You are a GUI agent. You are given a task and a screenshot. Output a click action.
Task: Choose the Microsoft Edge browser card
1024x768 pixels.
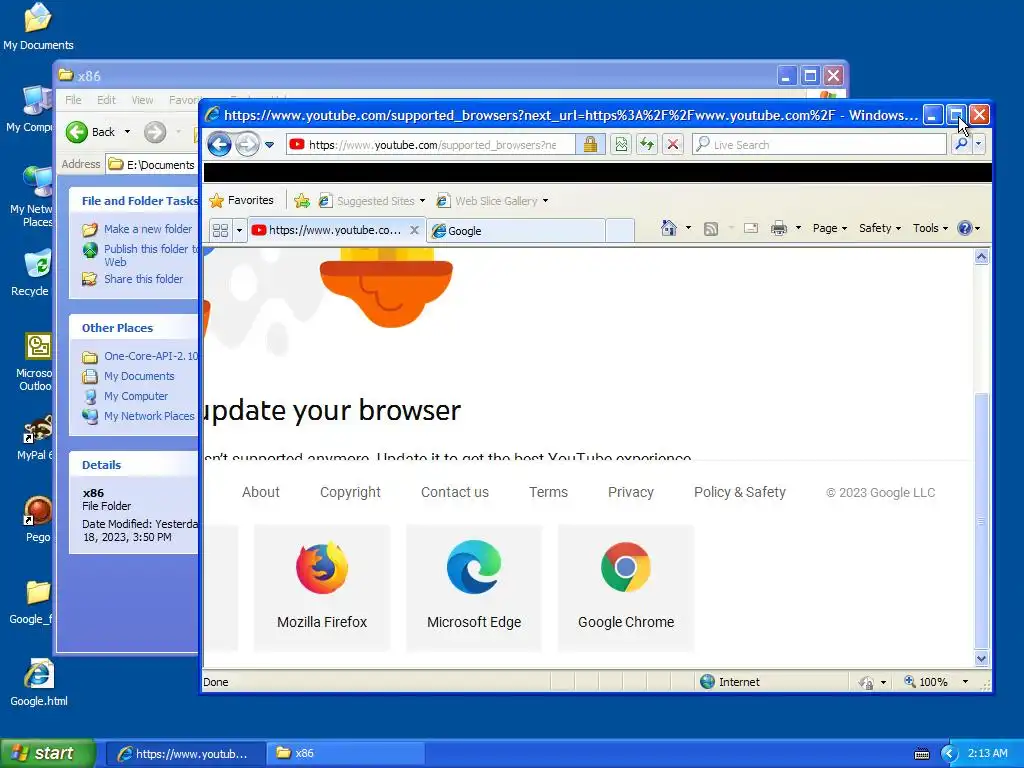(474, 588)
